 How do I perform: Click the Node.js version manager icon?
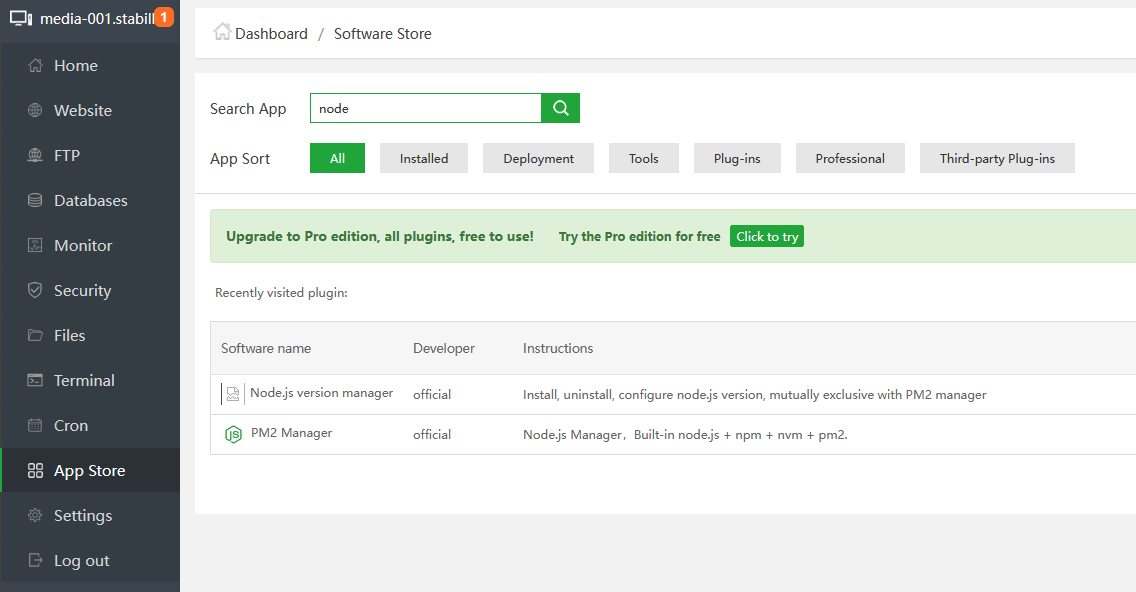[x=232, y=394]
